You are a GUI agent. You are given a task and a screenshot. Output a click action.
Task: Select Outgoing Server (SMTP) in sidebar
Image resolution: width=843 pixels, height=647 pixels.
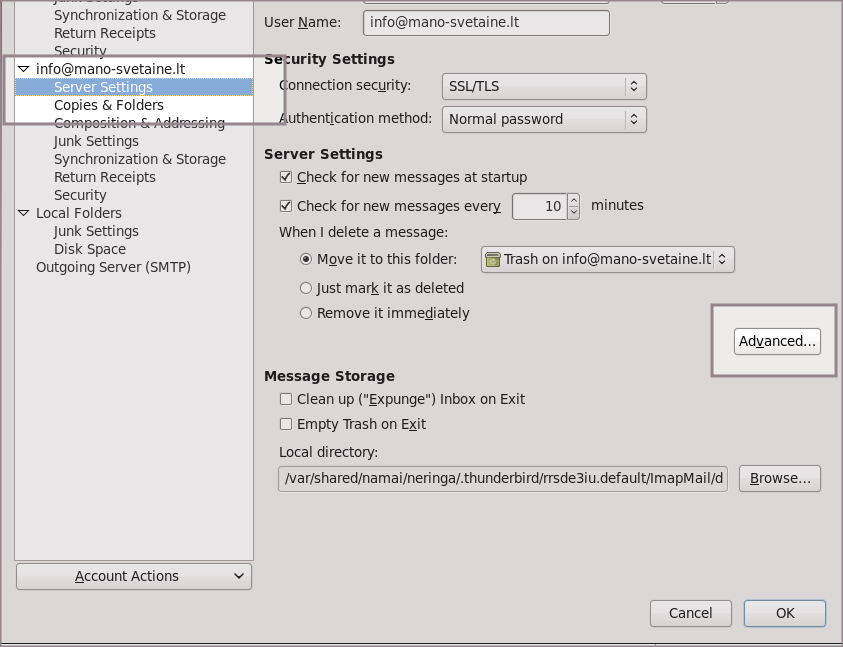113,267
